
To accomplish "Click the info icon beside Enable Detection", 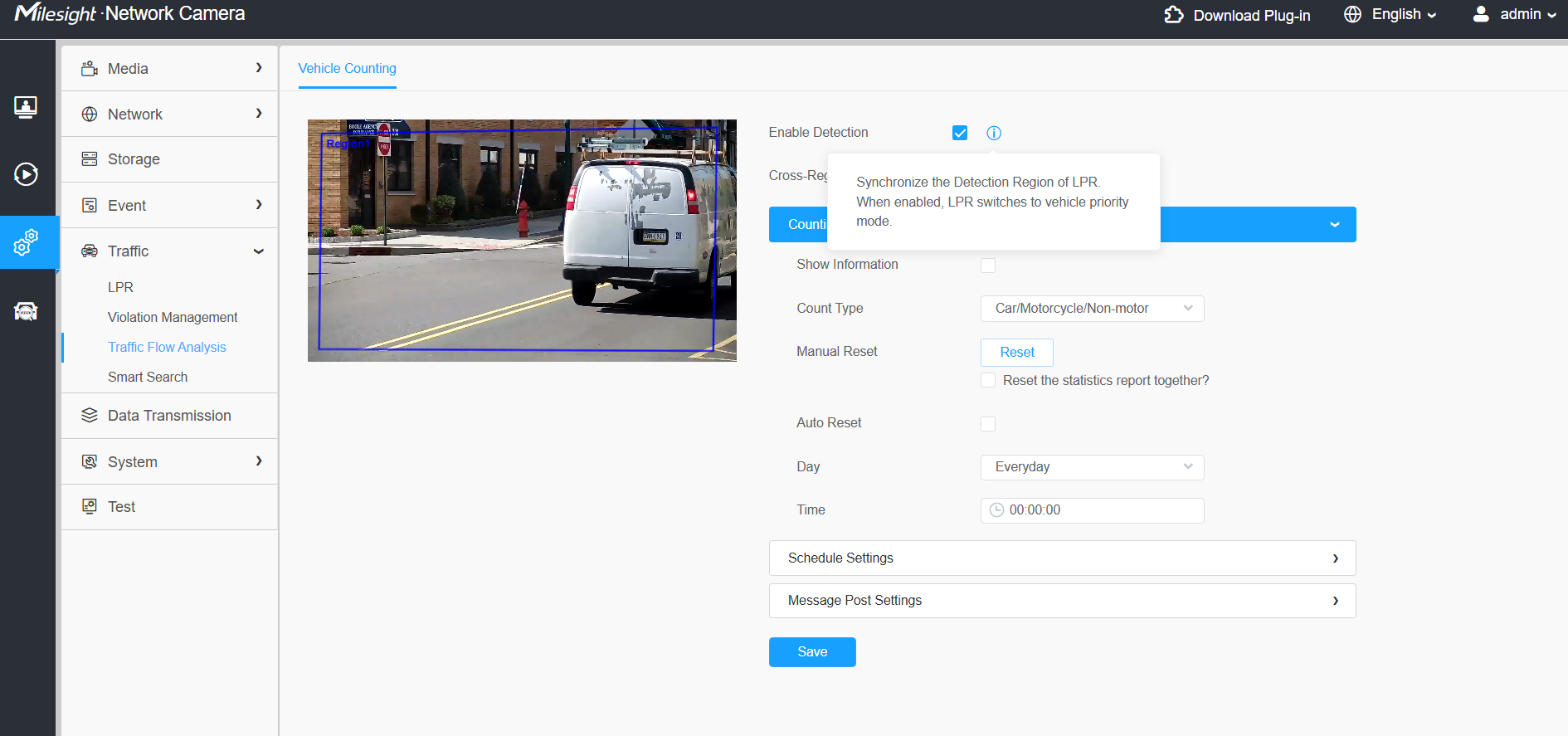I will point(994,133).
